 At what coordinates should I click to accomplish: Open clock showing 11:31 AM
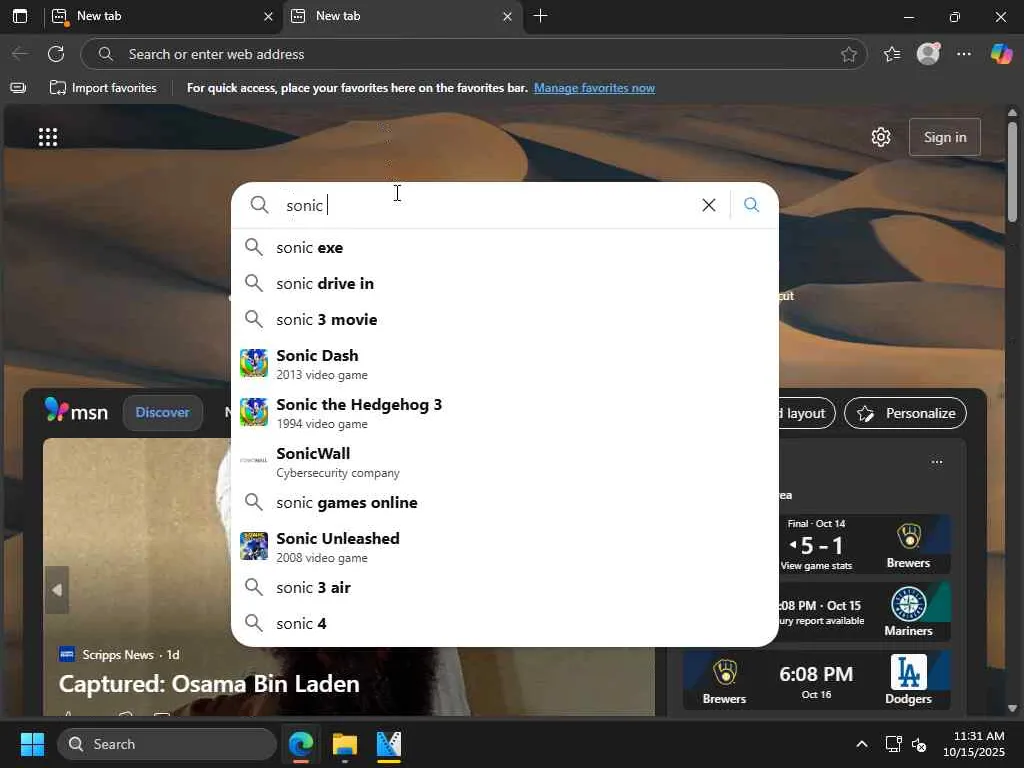[x=974, y=744]
